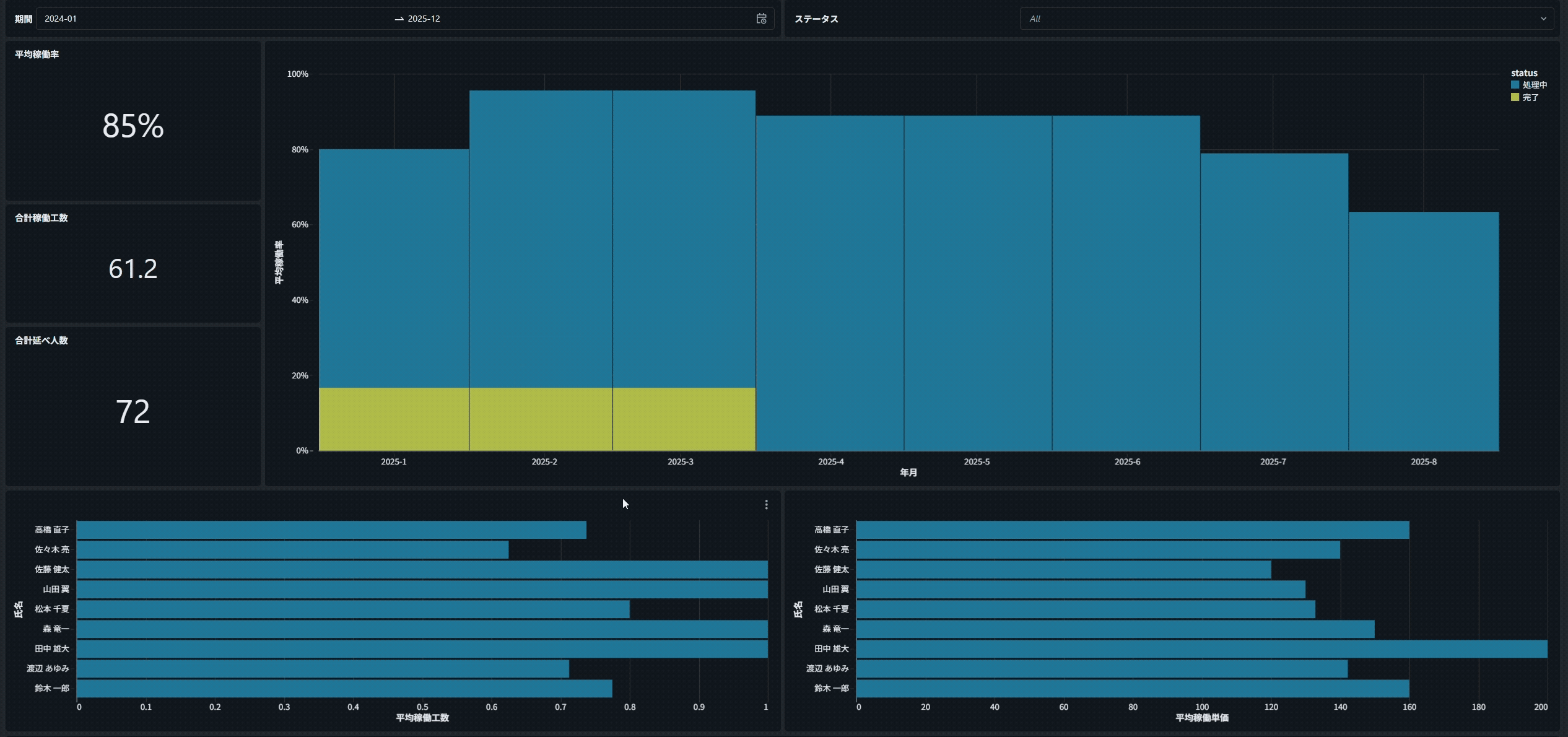
Task: Select the 2025-8 bar in monthly chart
Action: [x=1423, y=331]
